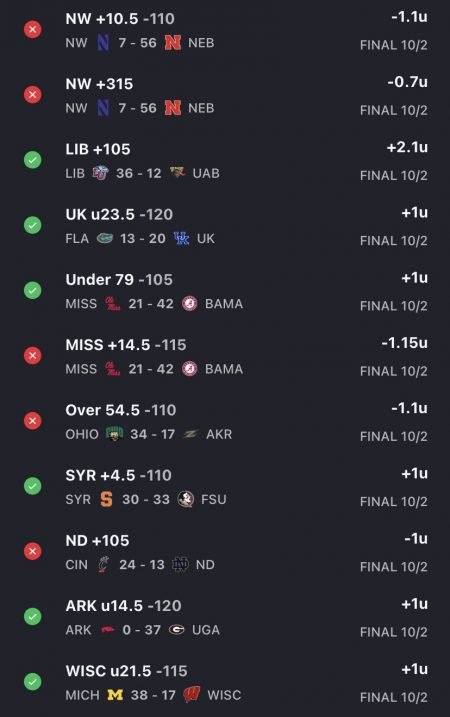Click the red X icon beside Over 54.5
Image resolution: width=450 pixels, height=717 pixels.
32,421
